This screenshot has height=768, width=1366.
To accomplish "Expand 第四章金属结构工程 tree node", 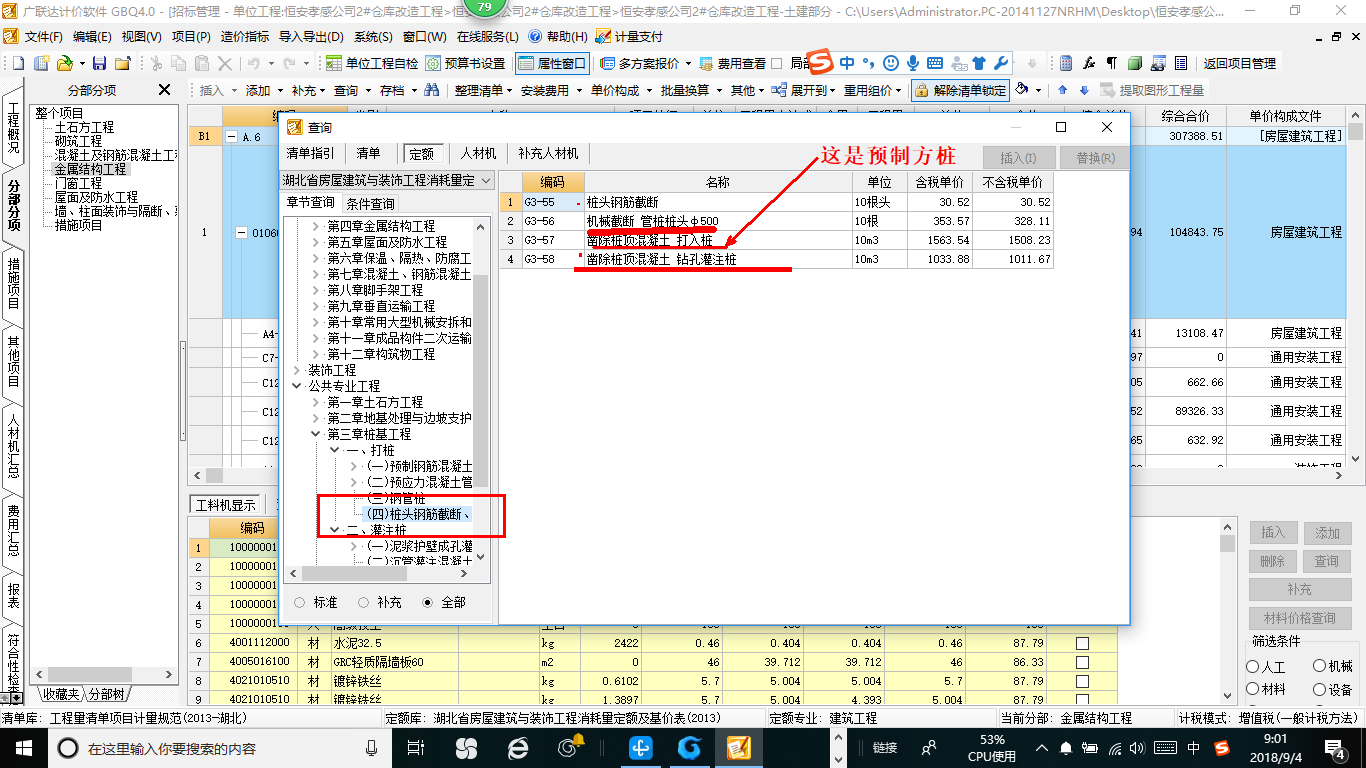I will (316, 226).
